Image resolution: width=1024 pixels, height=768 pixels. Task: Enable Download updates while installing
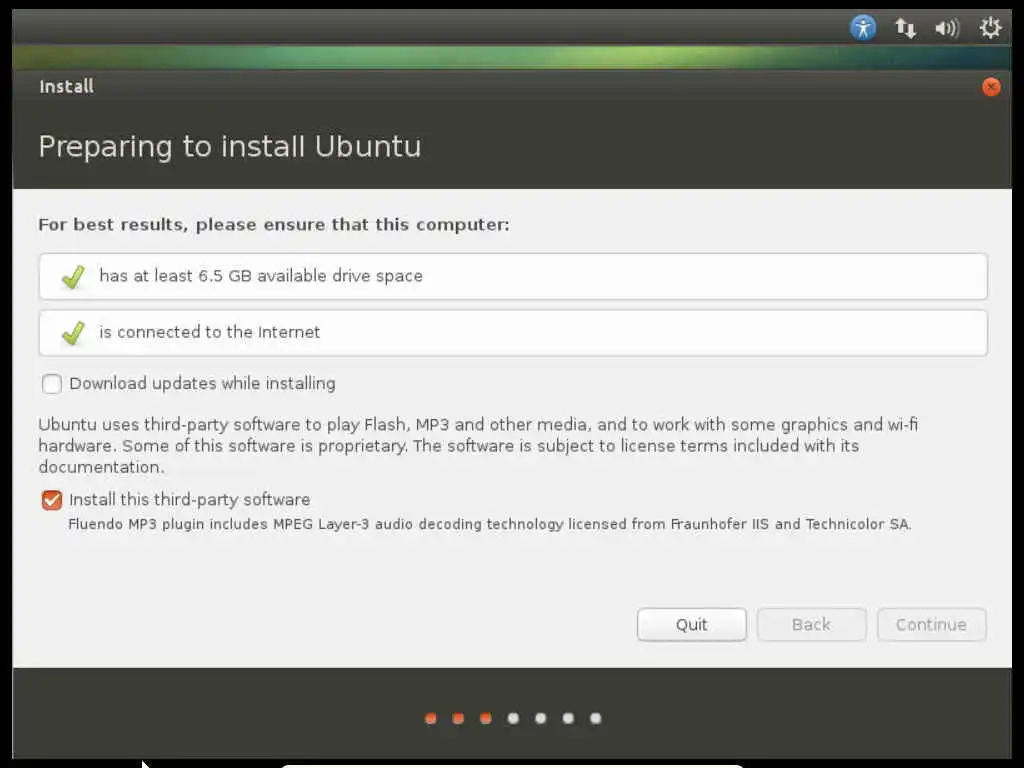(x=52, y=383)
